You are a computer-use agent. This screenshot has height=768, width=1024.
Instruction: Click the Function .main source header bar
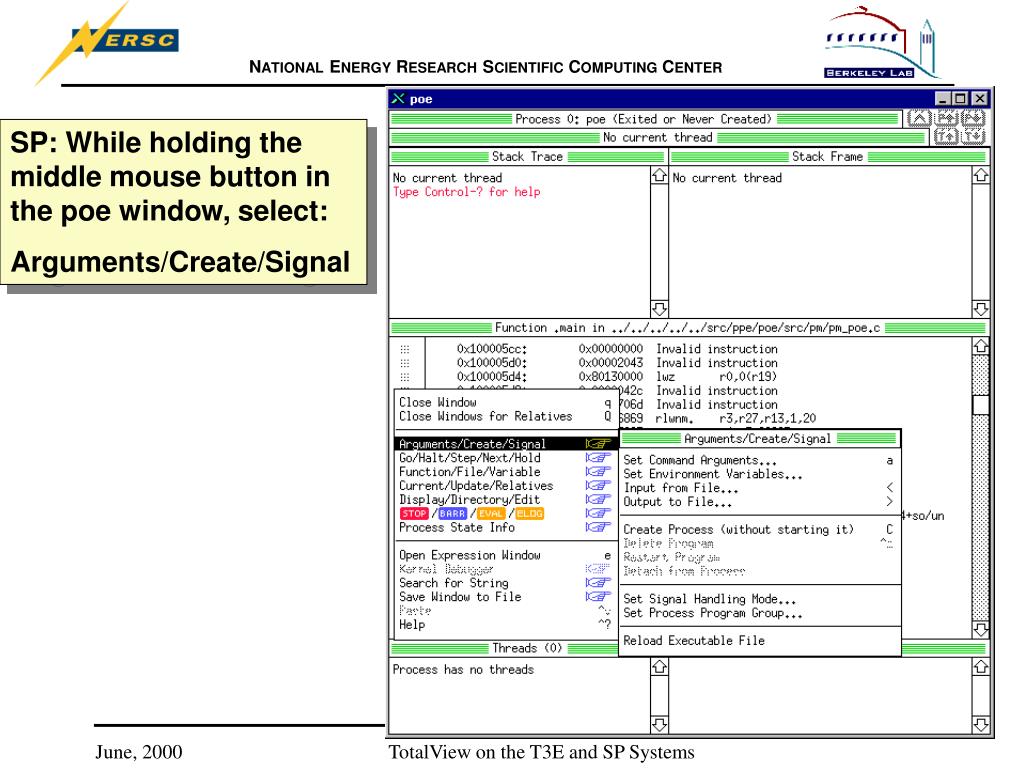tap(688, 328)
